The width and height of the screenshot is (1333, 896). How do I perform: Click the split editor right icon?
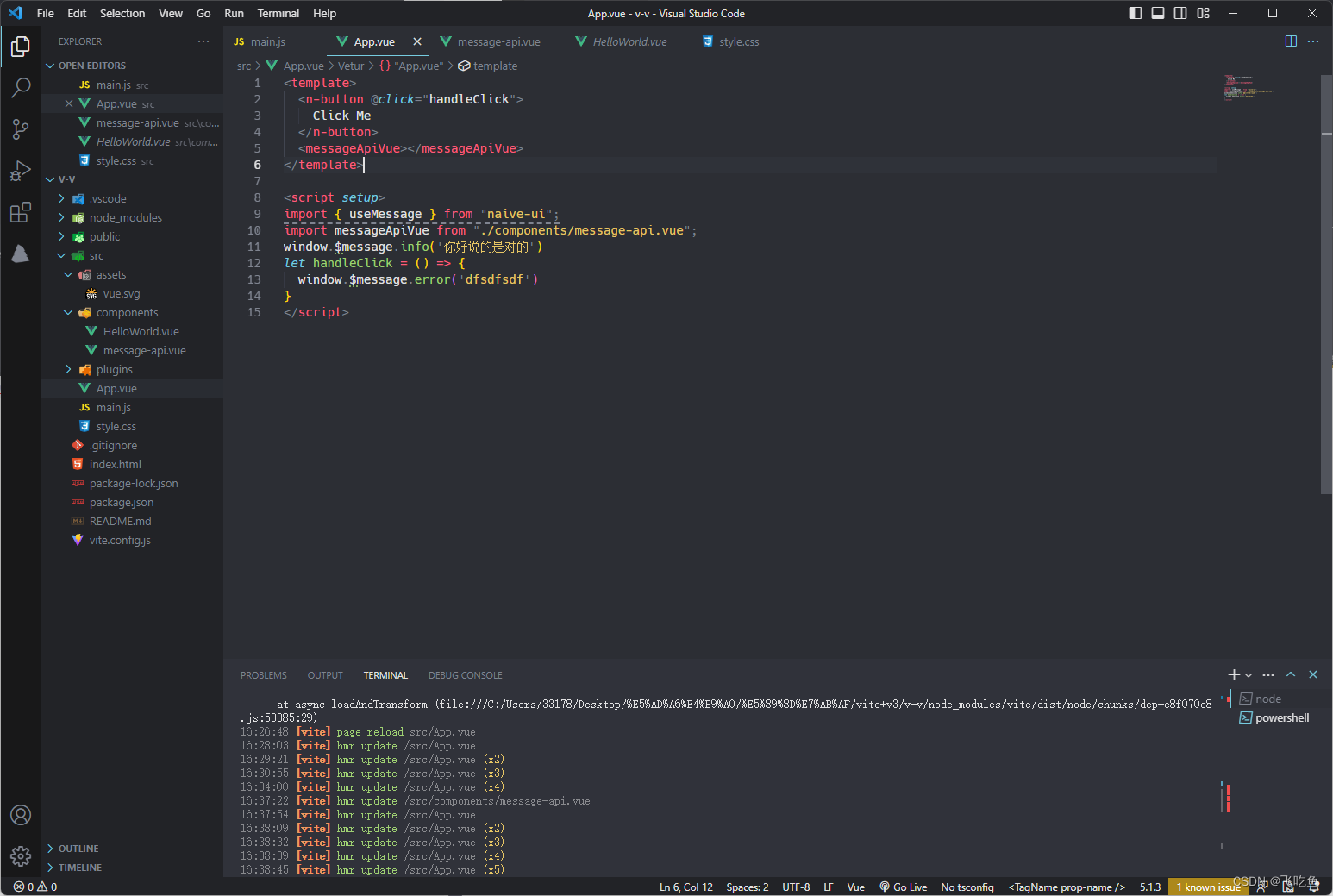pos(1291,41)
